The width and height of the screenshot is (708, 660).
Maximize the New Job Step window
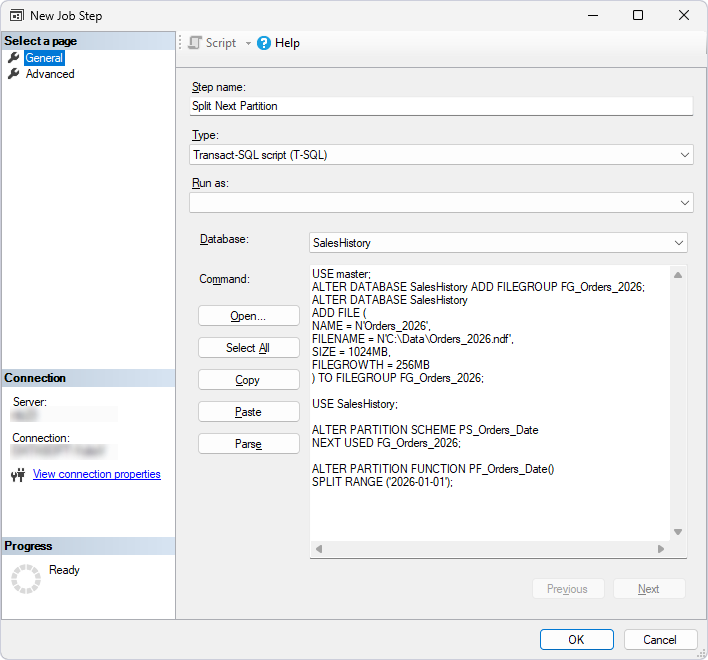point(638,15)
